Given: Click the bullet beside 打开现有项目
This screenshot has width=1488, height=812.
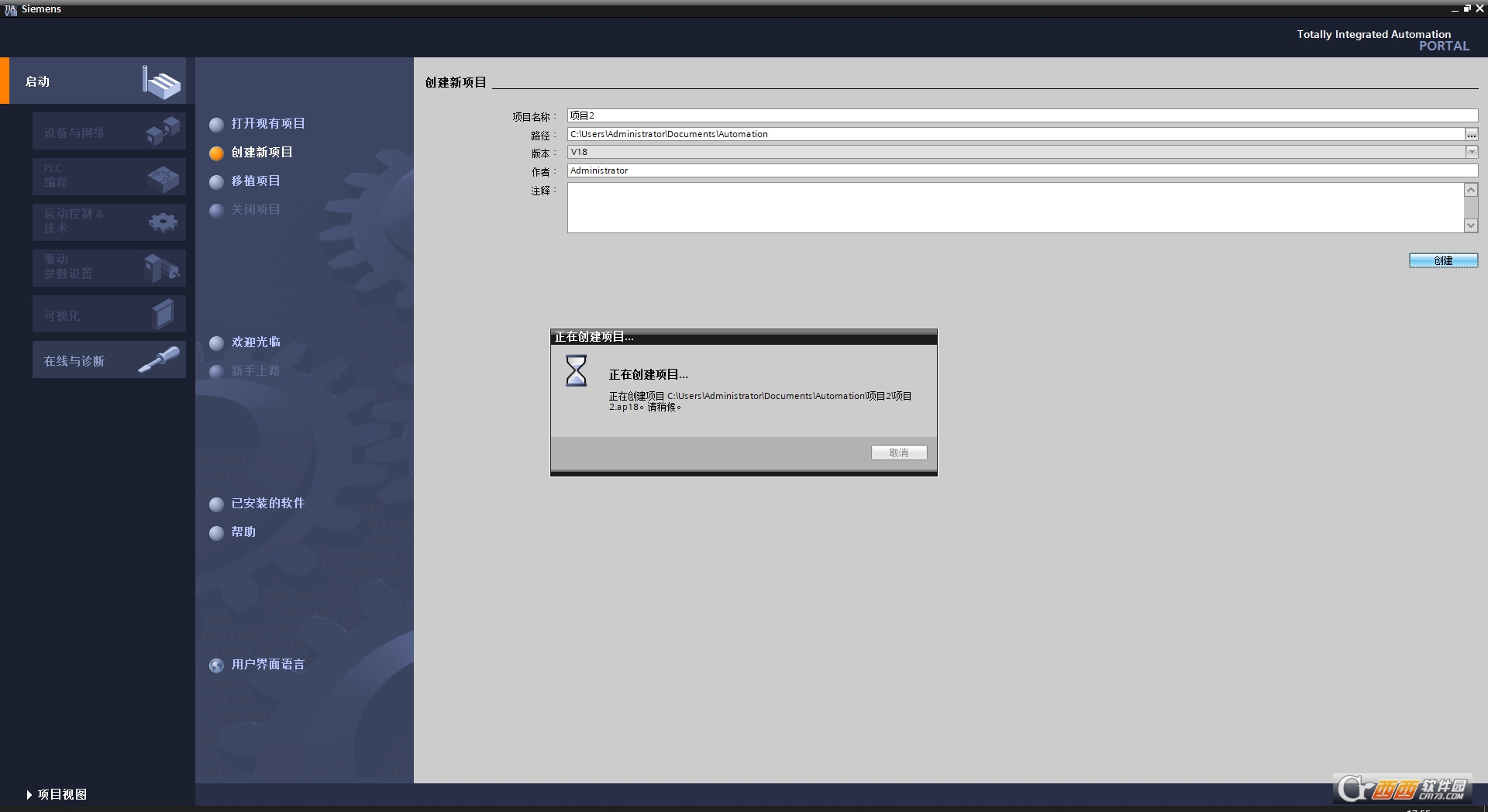Looking at the screenshot, I should [x=216, y=125].
